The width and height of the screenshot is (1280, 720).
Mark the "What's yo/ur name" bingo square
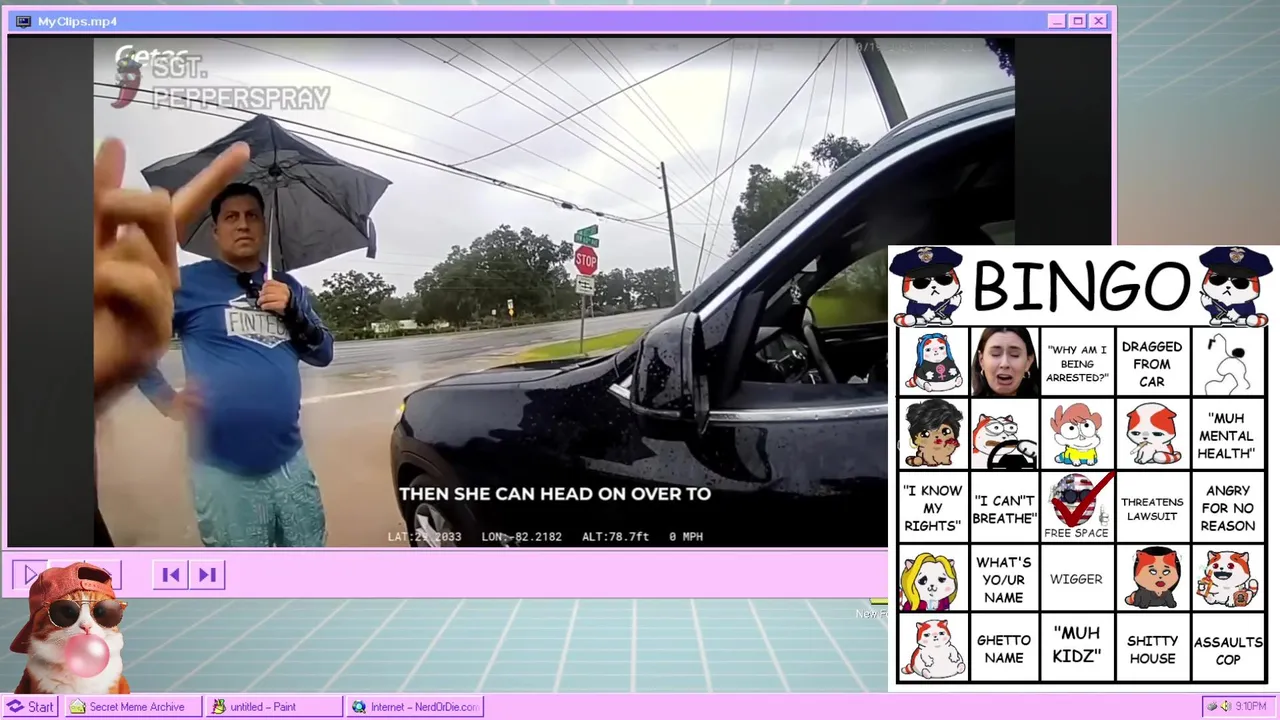[1004, 578]
